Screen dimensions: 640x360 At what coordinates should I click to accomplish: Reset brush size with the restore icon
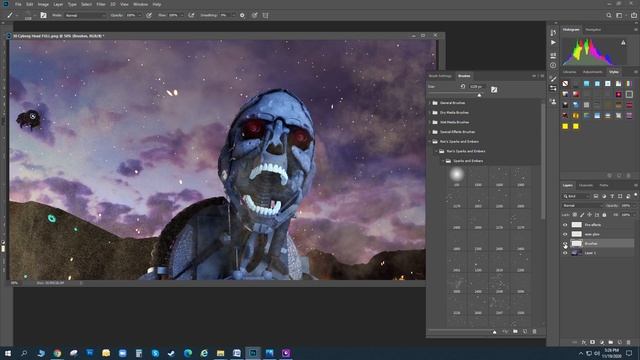[462, 87]
